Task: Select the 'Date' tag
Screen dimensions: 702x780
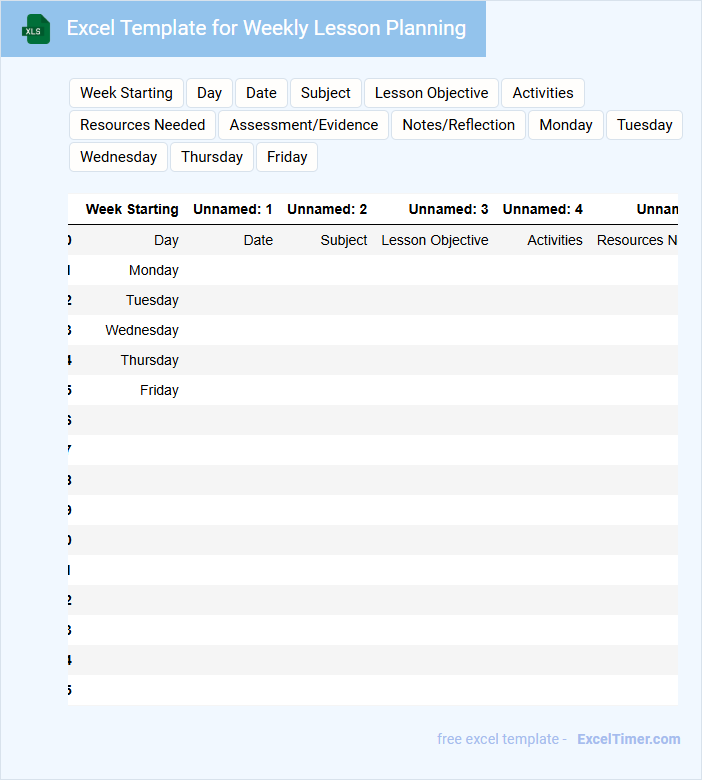Action: (x=261, y=93)
